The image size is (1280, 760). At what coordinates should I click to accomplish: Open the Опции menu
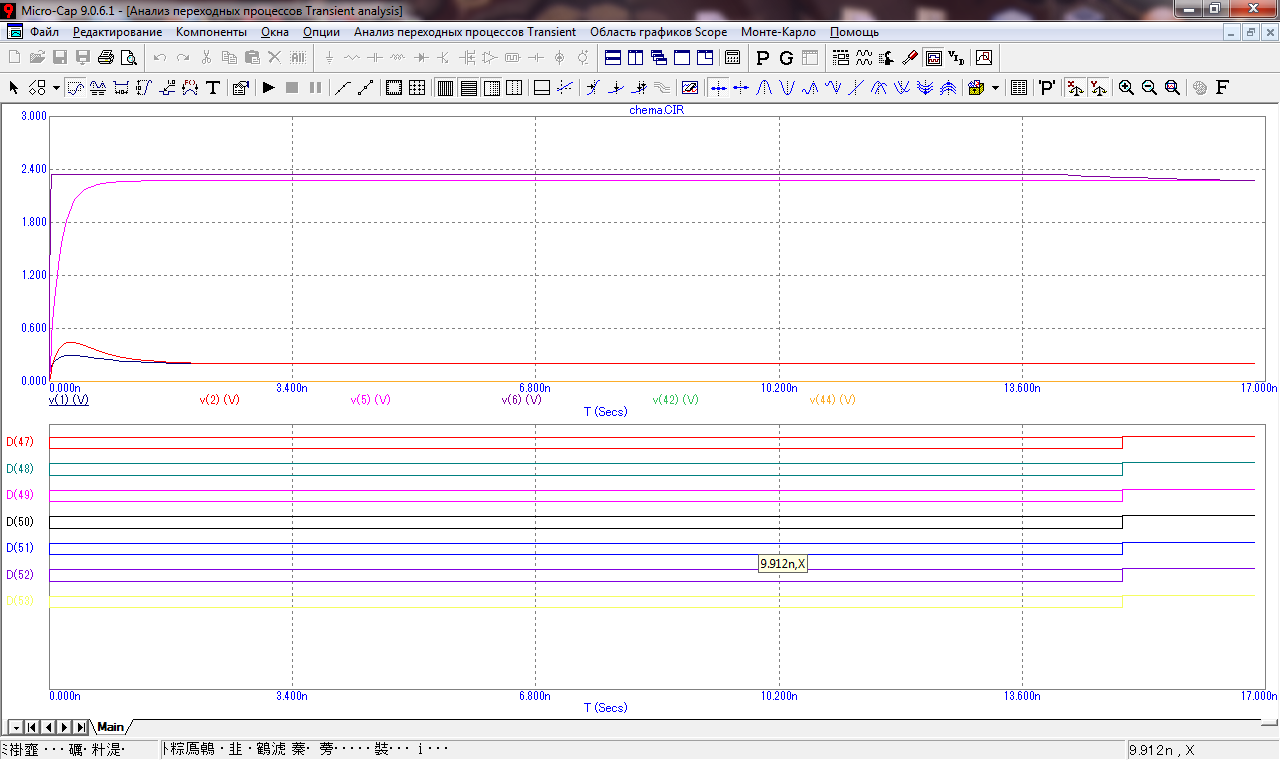pyautogui.click(x=321, y=32)
